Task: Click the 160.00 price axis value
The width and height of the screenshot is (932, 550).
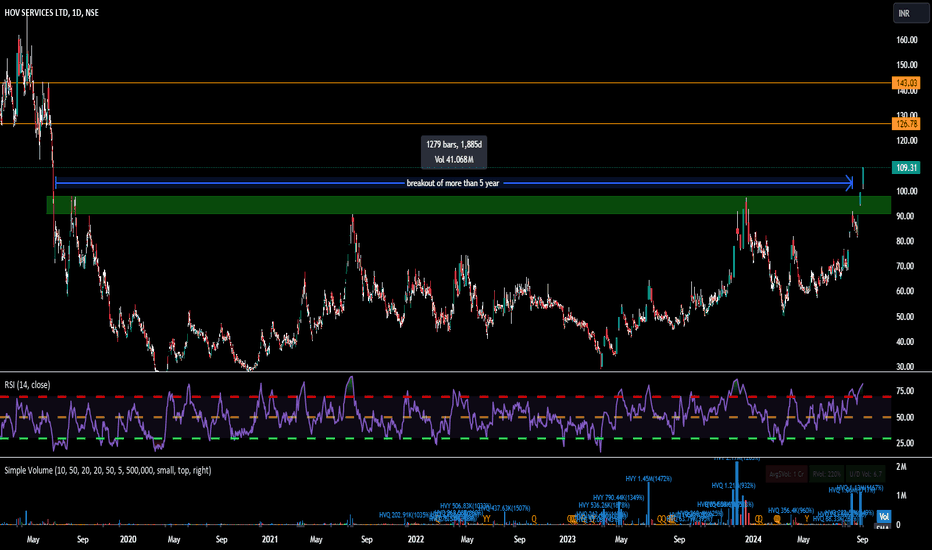Action: pyautogui.click(x=906, y=40)
